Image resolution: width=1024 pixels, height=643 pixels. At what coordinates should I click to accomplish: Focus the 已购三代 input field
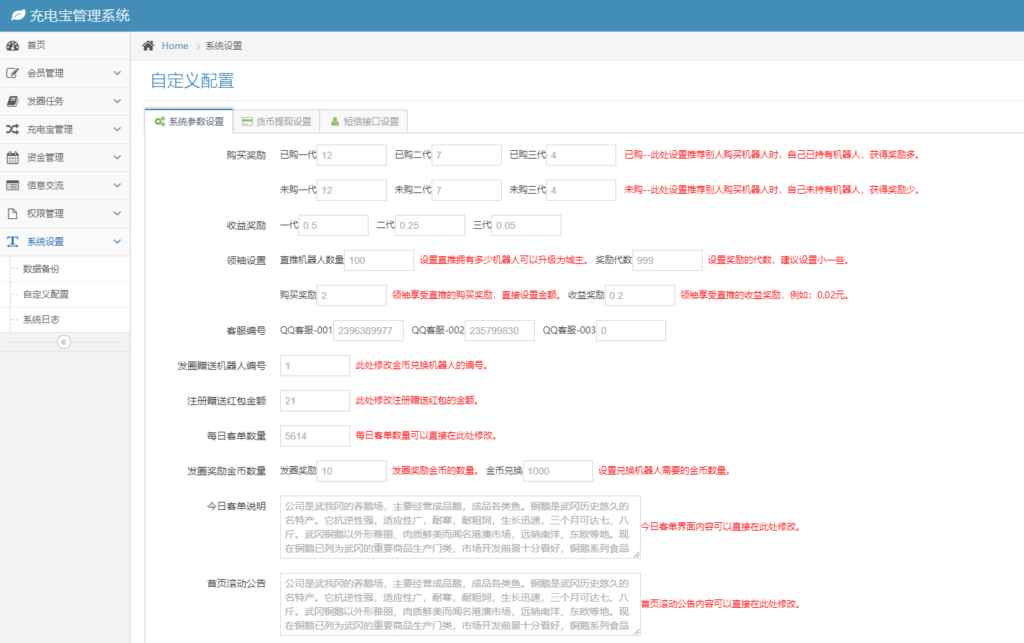[x=581, y=155]
